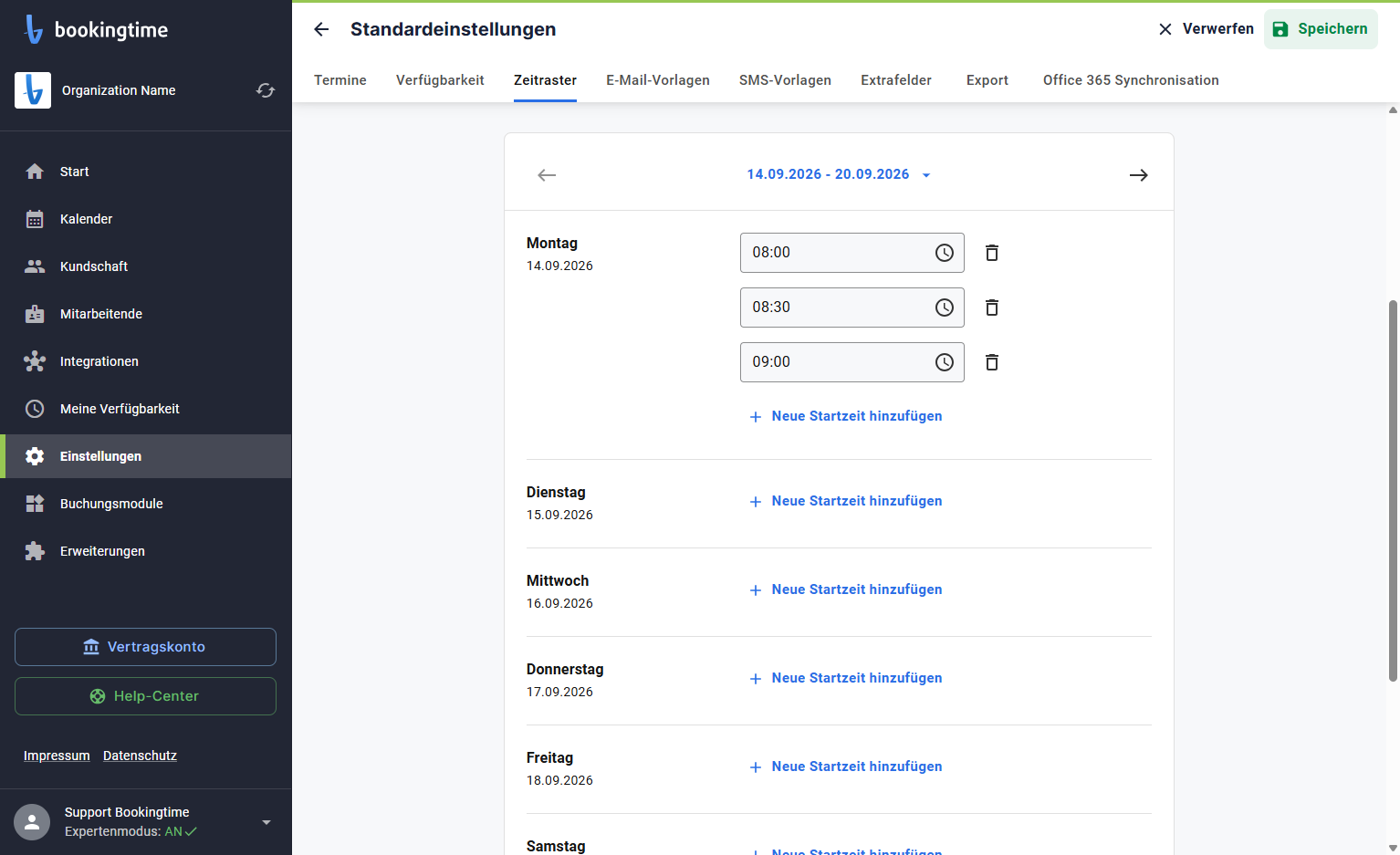Open clock picker for 08:00 field

point(945,253)
